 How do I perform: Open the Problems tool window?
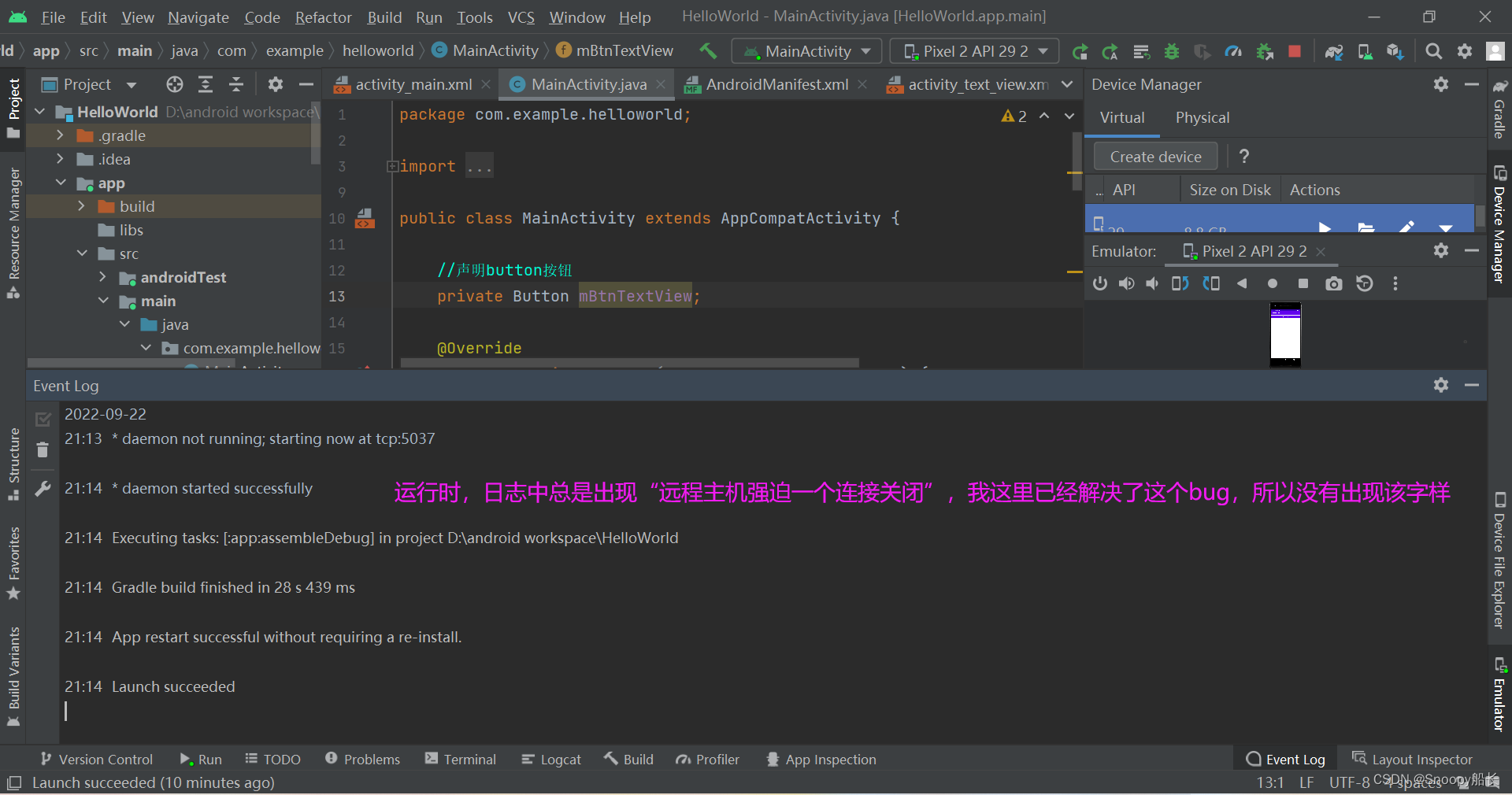pyautogui.click(x=363, y=760)
